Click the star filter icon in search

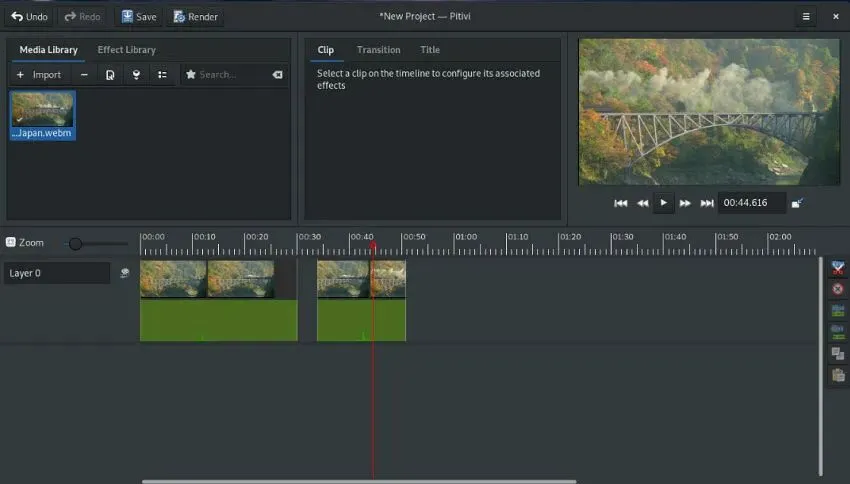point(191,75)
